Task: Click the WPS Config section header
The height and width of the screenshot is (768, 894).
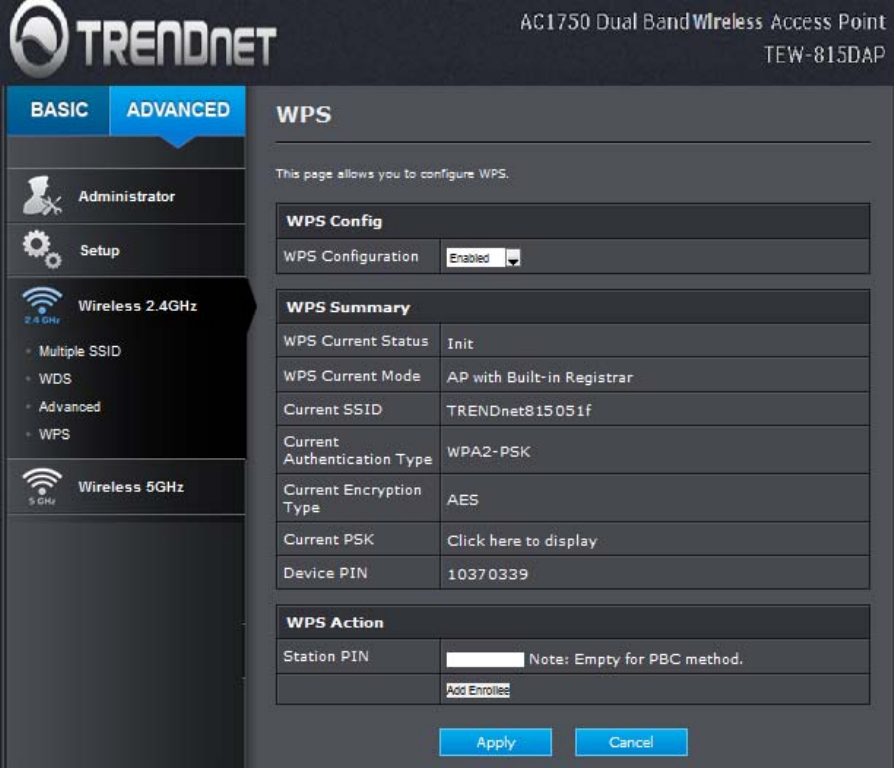Action: (x=573, y=221)
